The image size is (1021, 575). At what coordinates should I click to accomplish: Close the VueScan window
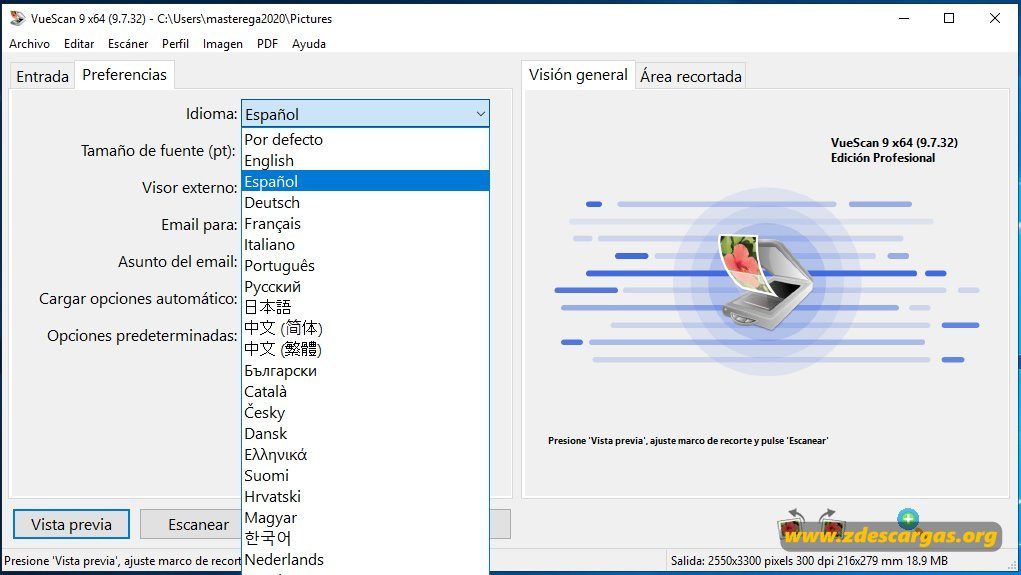(995, 18)
